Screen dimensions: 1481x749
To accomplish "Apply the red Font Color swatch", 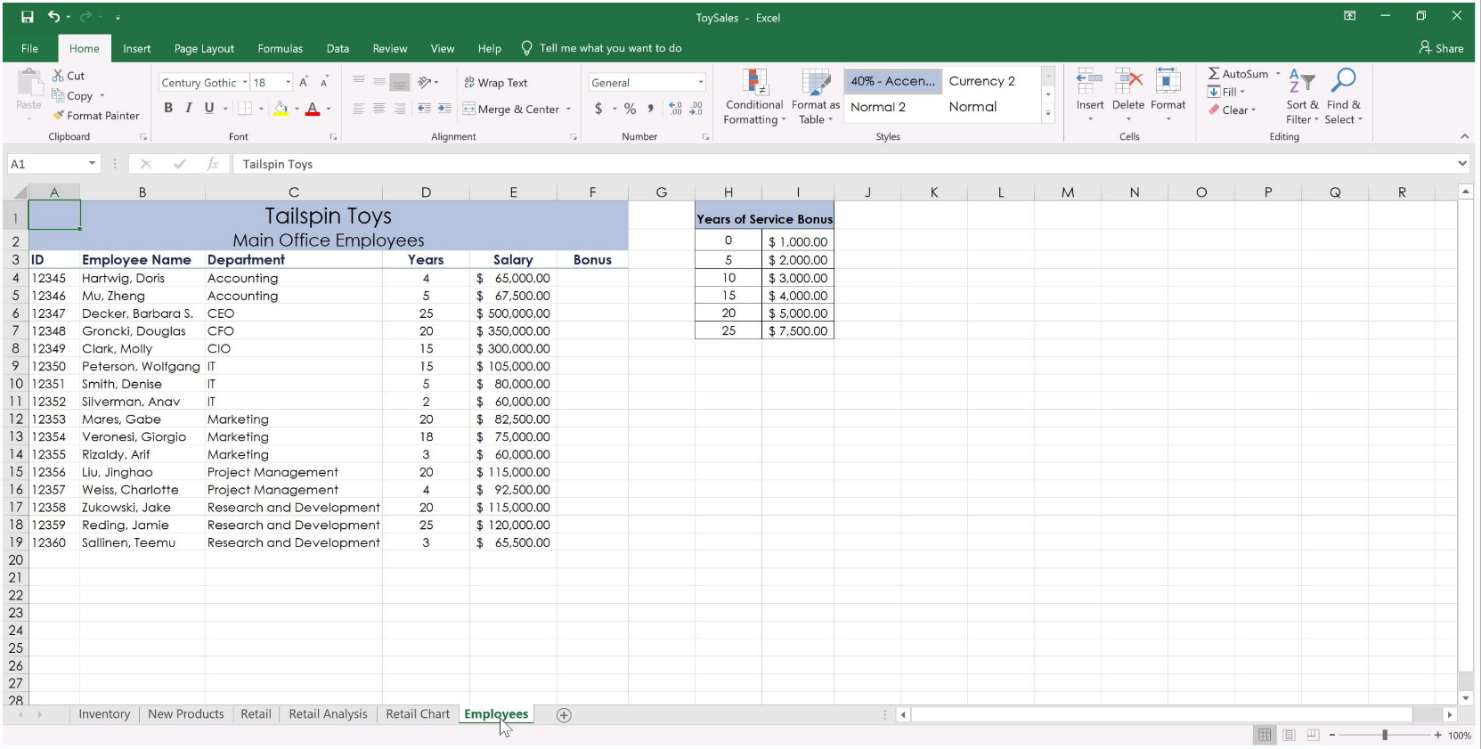I will [313, 109].
